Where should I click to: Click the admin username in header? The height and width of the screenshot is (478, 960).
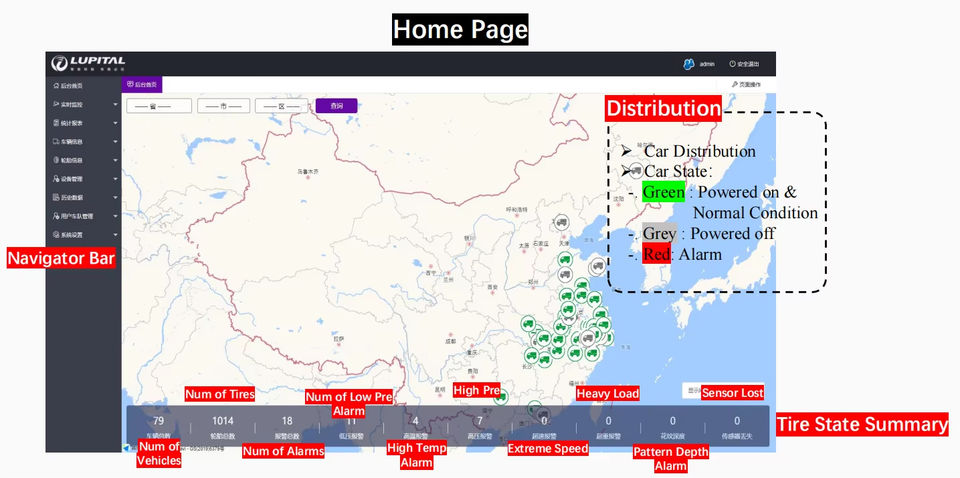pos(707,64)
